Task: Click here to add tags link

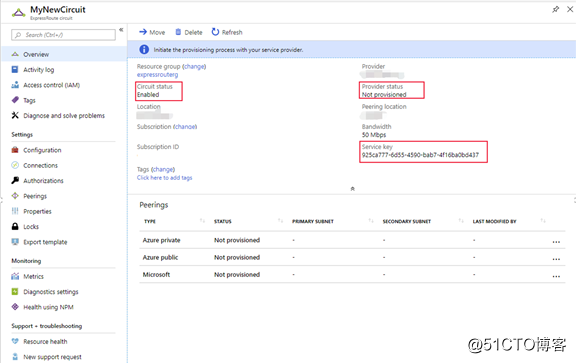Action: click(165, 177)
